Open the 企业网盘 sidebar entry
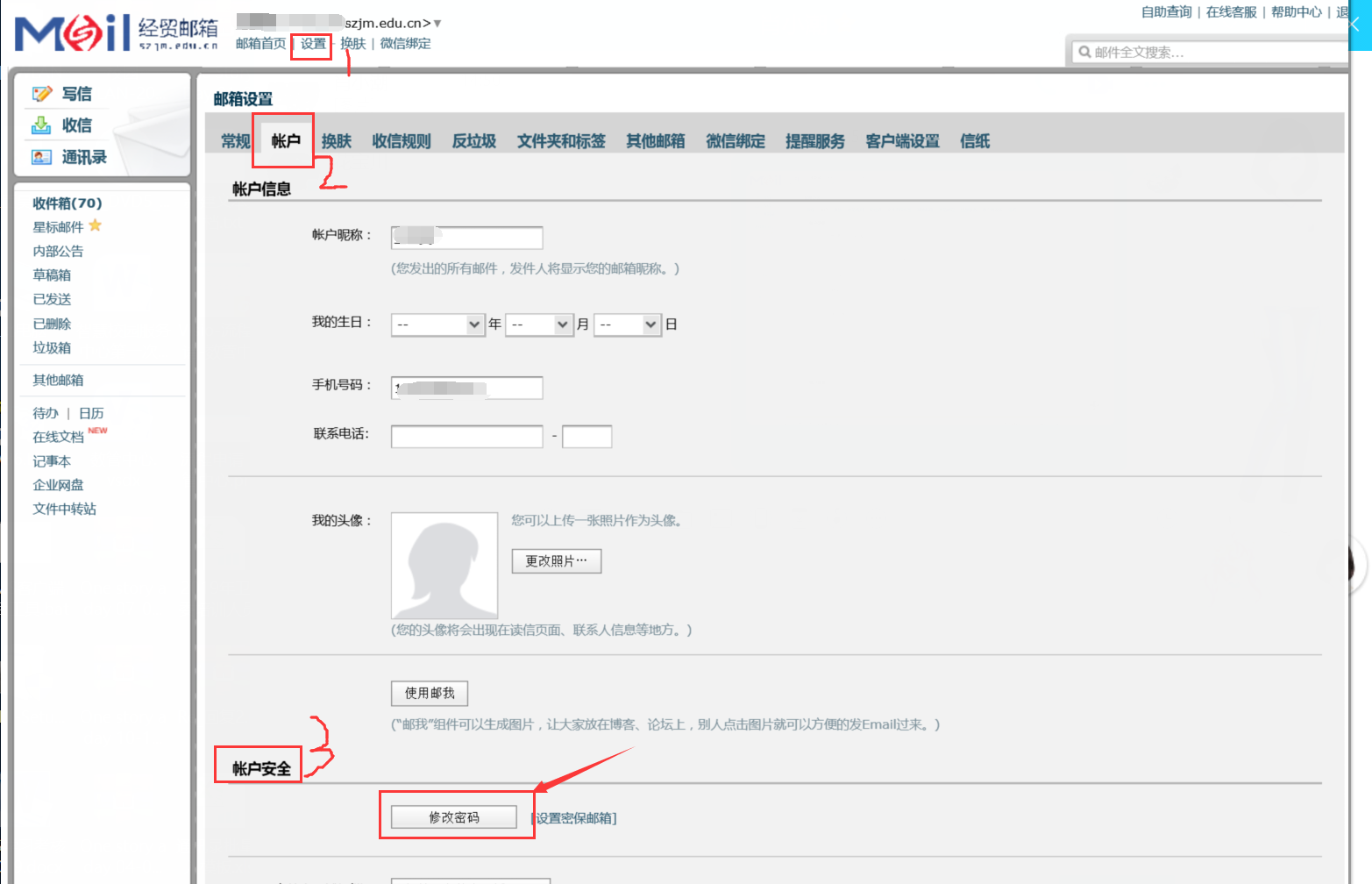 [x=57, y=484]
